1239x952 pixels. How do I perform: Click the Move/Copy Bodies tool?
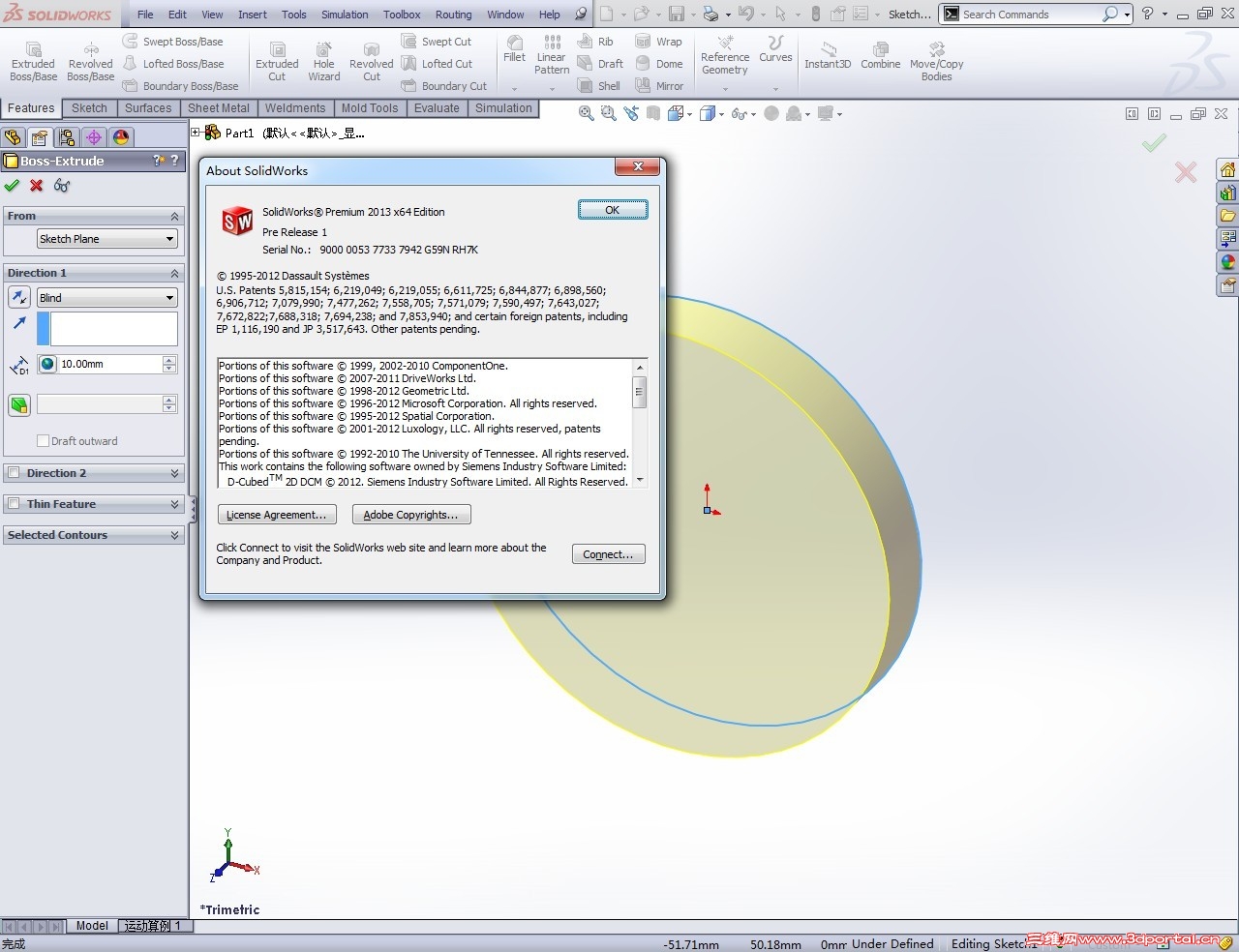click(936, 62)
